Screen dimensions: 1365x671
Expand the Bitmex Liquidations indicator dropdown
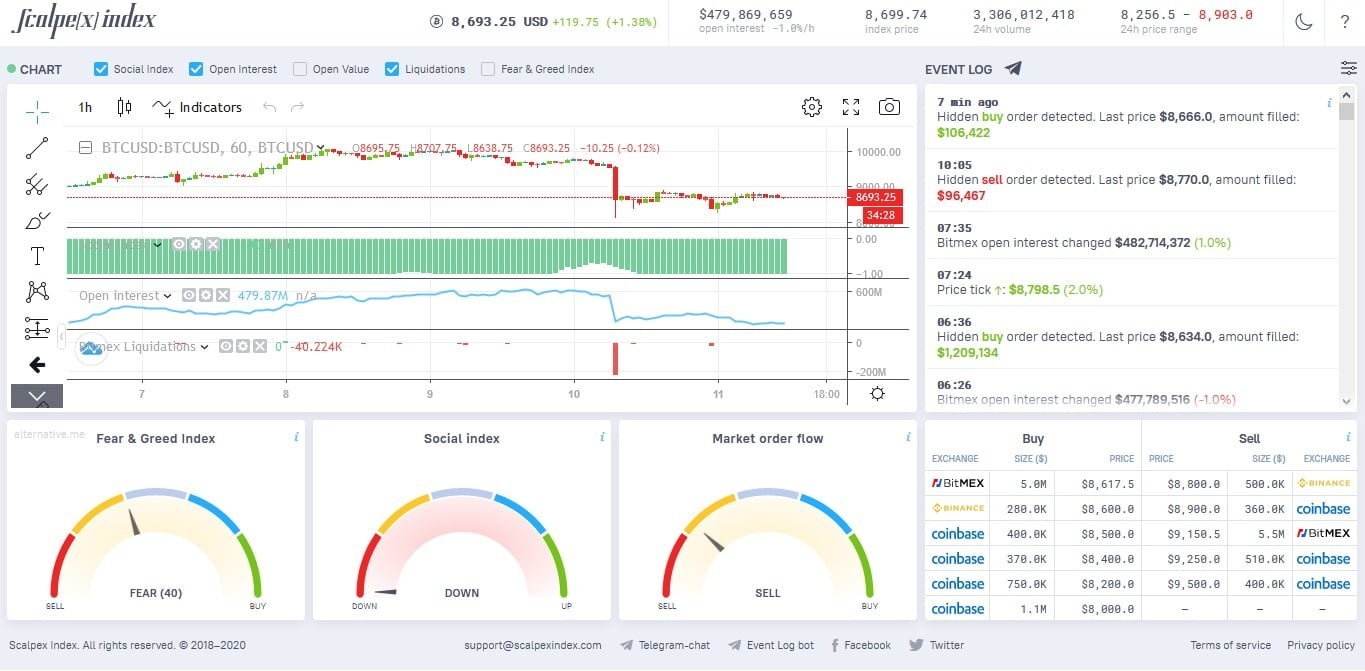pyautogui.click(x=205, y=347)
